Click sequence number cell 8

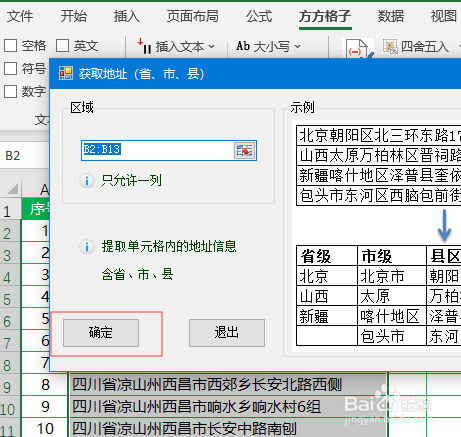pyautogui.click(x=45, y=385)
